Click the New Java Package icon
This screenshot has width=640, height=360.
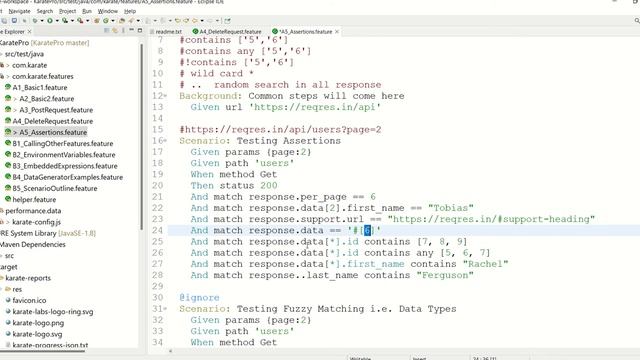coord(97,20)
